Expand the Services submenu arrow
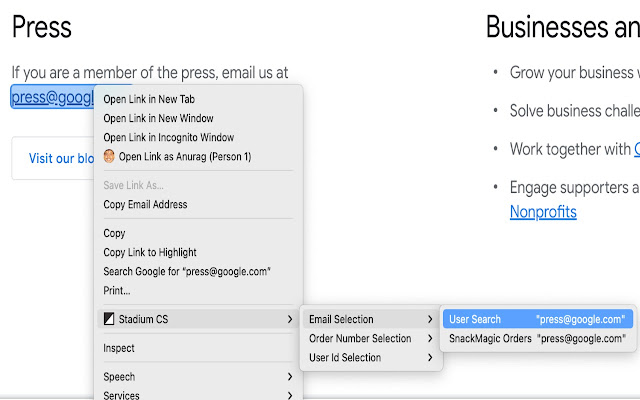Image resolution: width=640 pixels, height=400 pixels. (x=290, y=395)
